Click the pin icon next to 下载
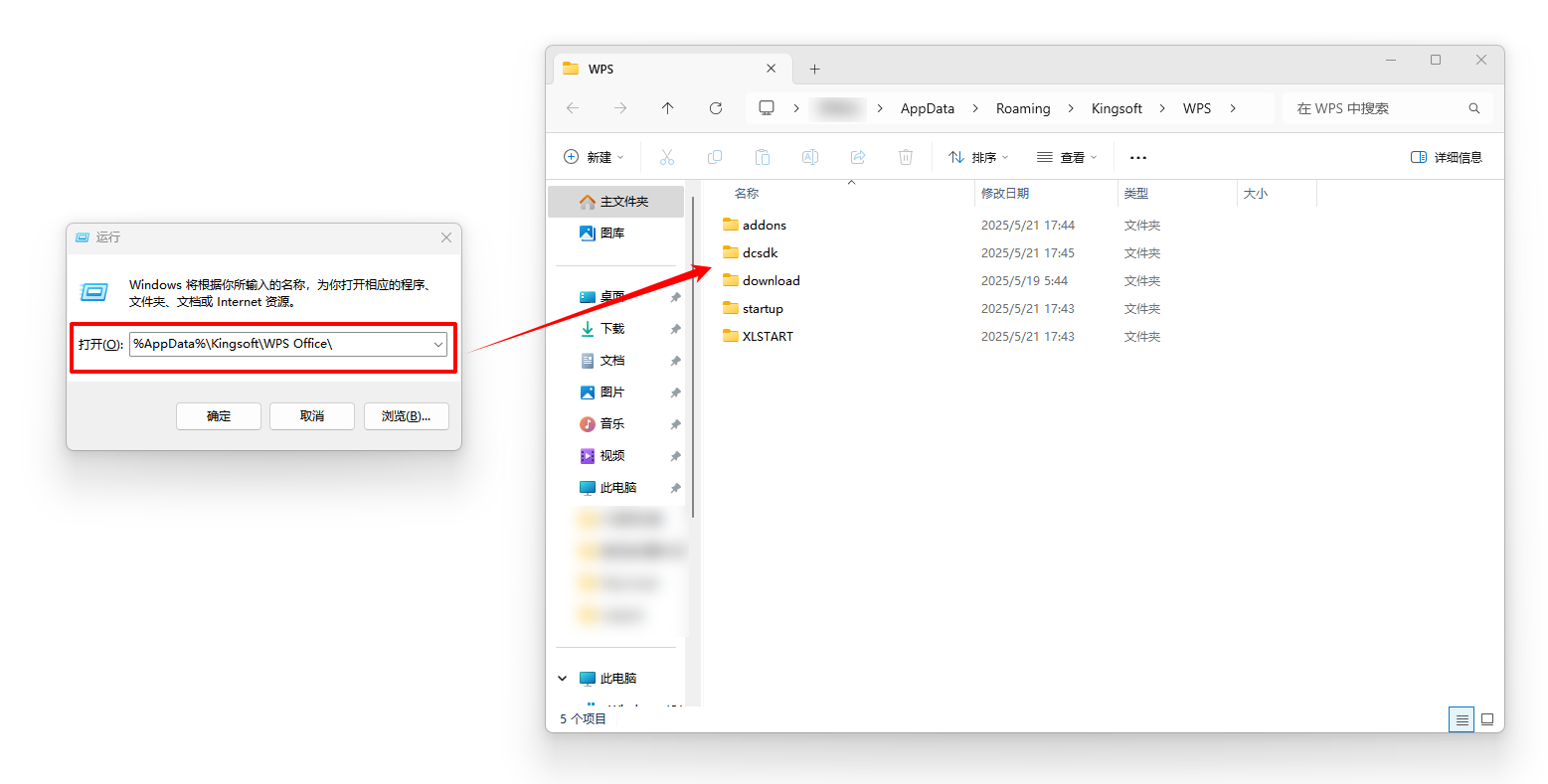The image size is (1548, 784). tap(676, 329)
